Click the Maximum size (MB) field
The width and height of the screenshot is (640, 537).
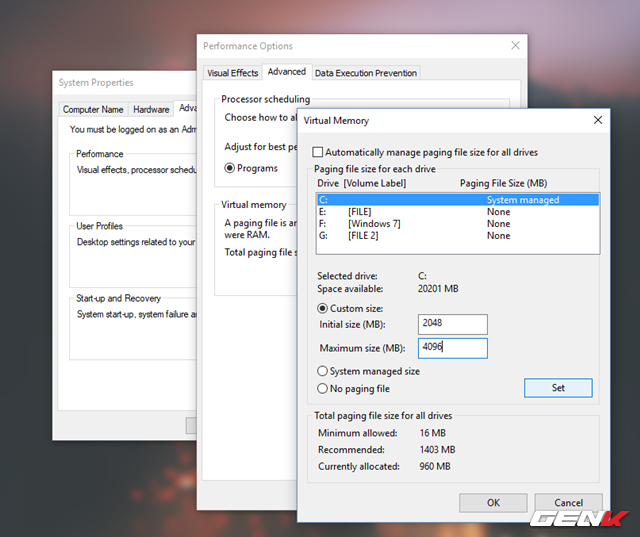[453, 348]
